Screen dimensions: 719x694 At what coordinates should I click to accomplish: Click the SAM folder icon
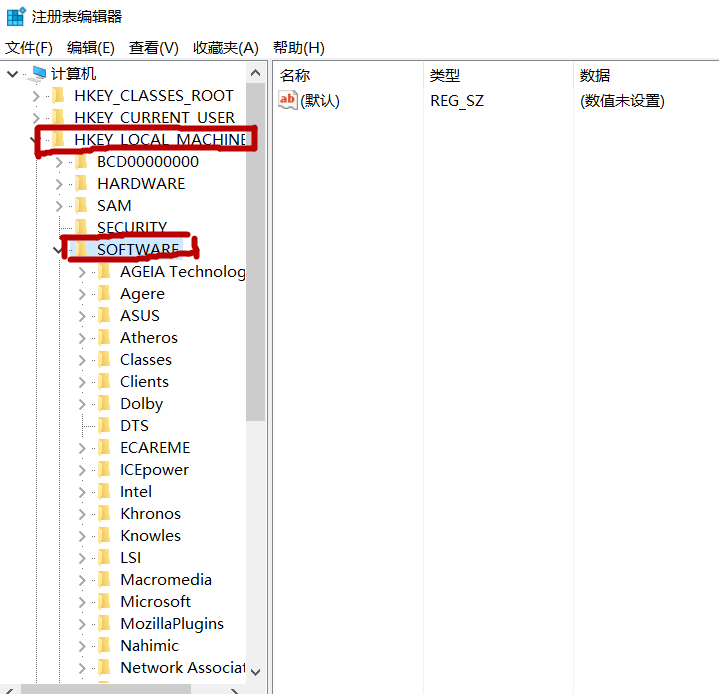pos(81,205)
